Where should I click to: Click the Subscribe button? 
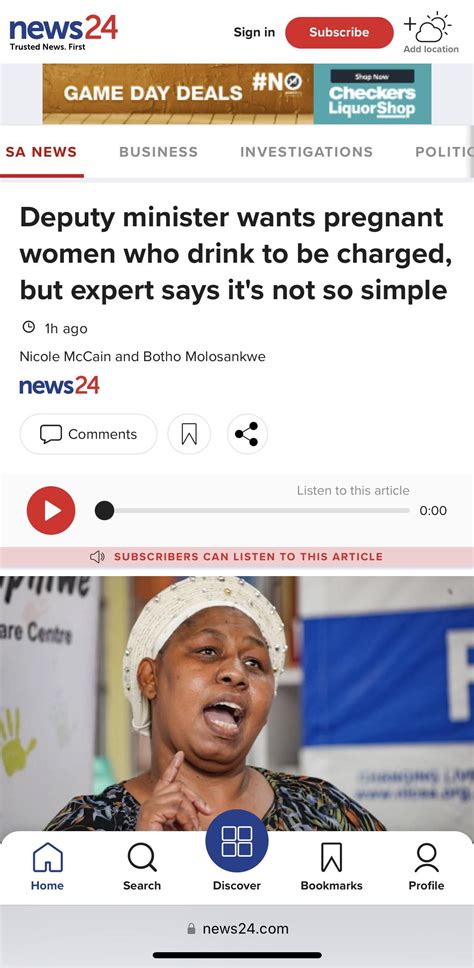pyautogui.click(x=339, y=32)
